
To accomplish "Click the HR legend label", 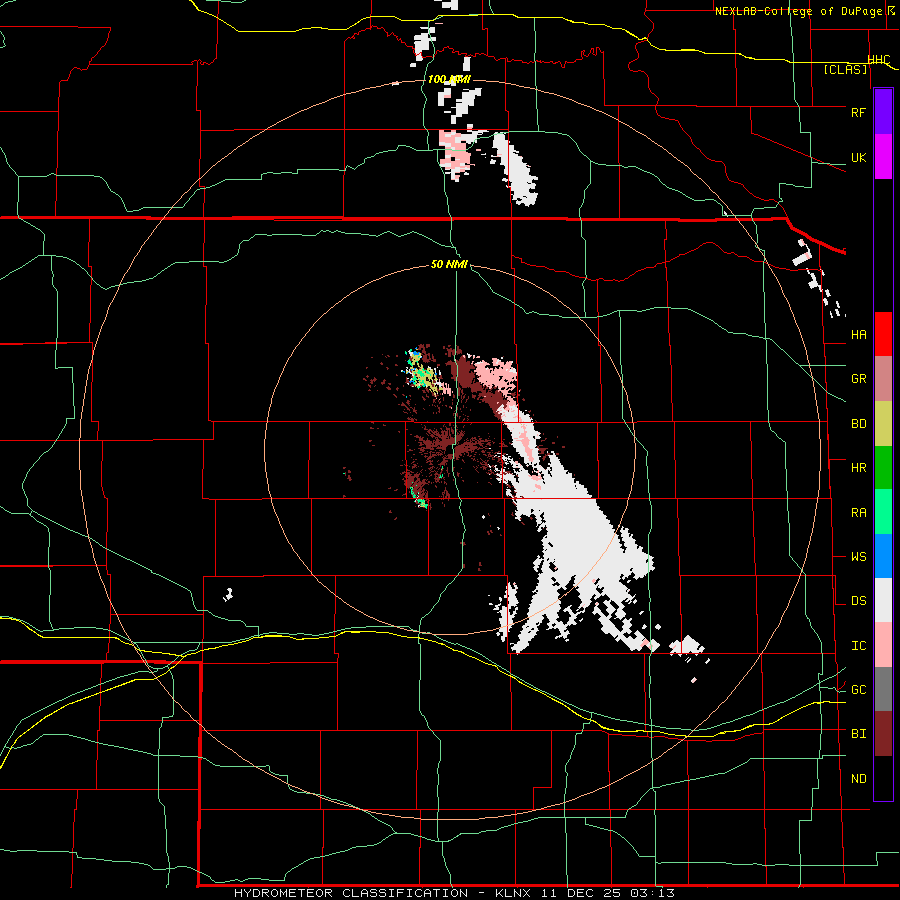I will click(x=858, y=468).
